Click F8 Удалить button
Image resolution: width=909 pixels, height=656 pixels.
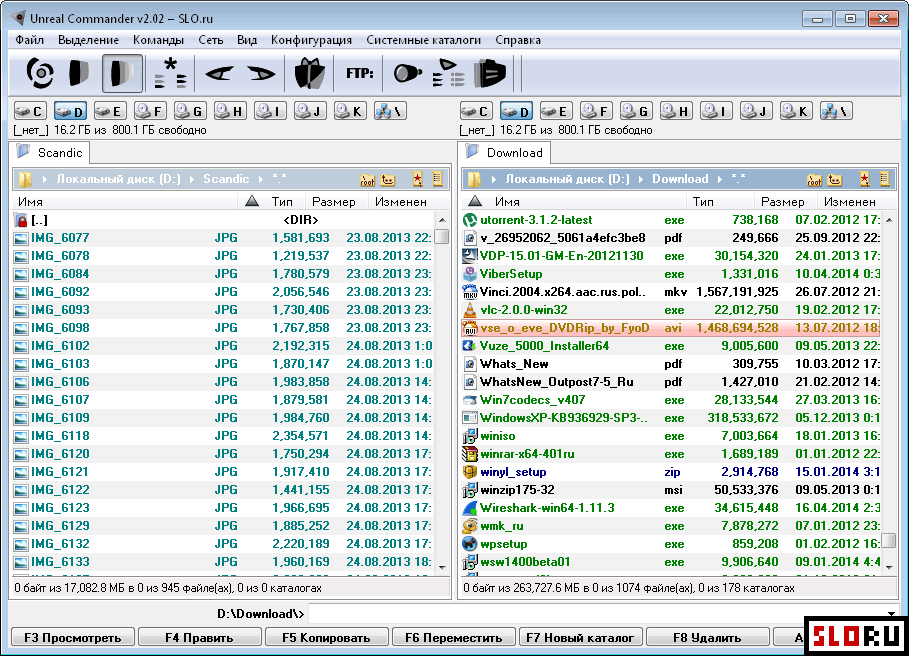coord(707,637)
